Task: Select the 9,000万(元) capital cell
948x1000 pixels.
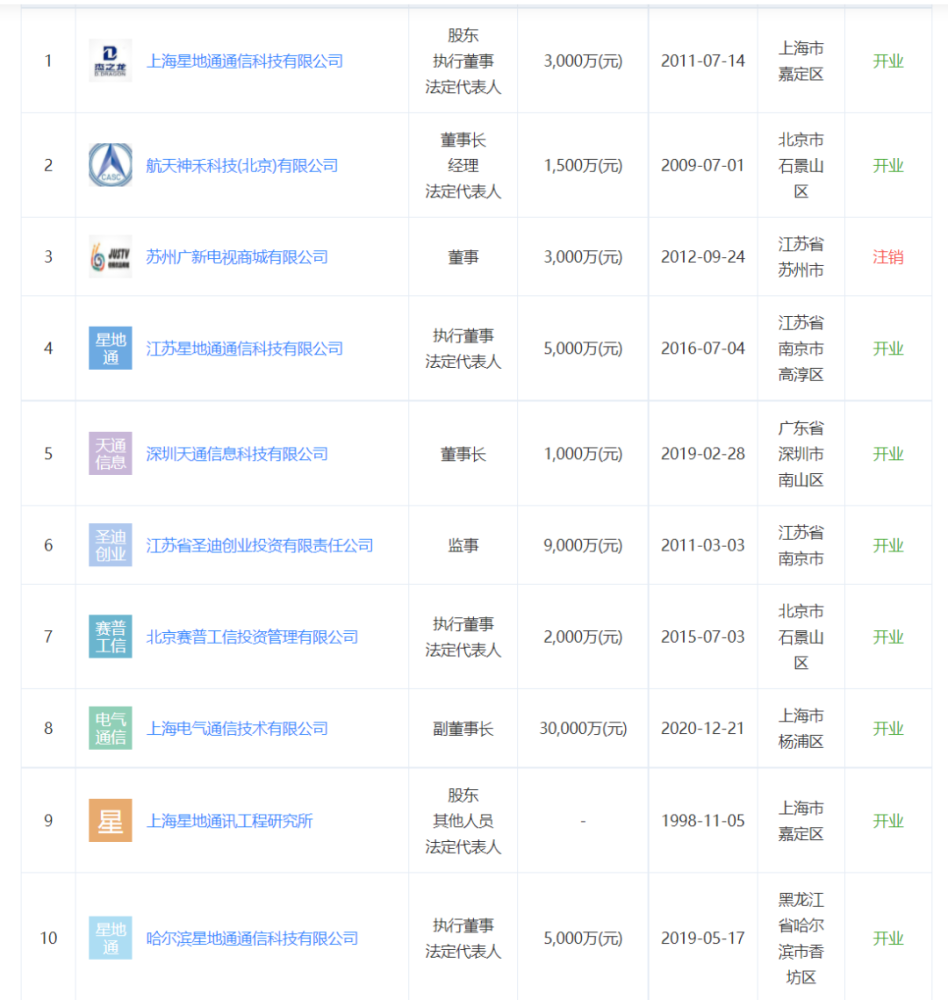Action: click(x=583, y=545)
